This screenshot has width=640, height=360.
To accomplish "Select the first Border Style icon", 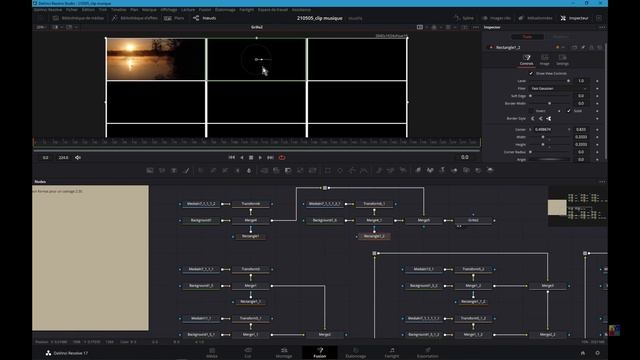I will [x=532, y=118].
